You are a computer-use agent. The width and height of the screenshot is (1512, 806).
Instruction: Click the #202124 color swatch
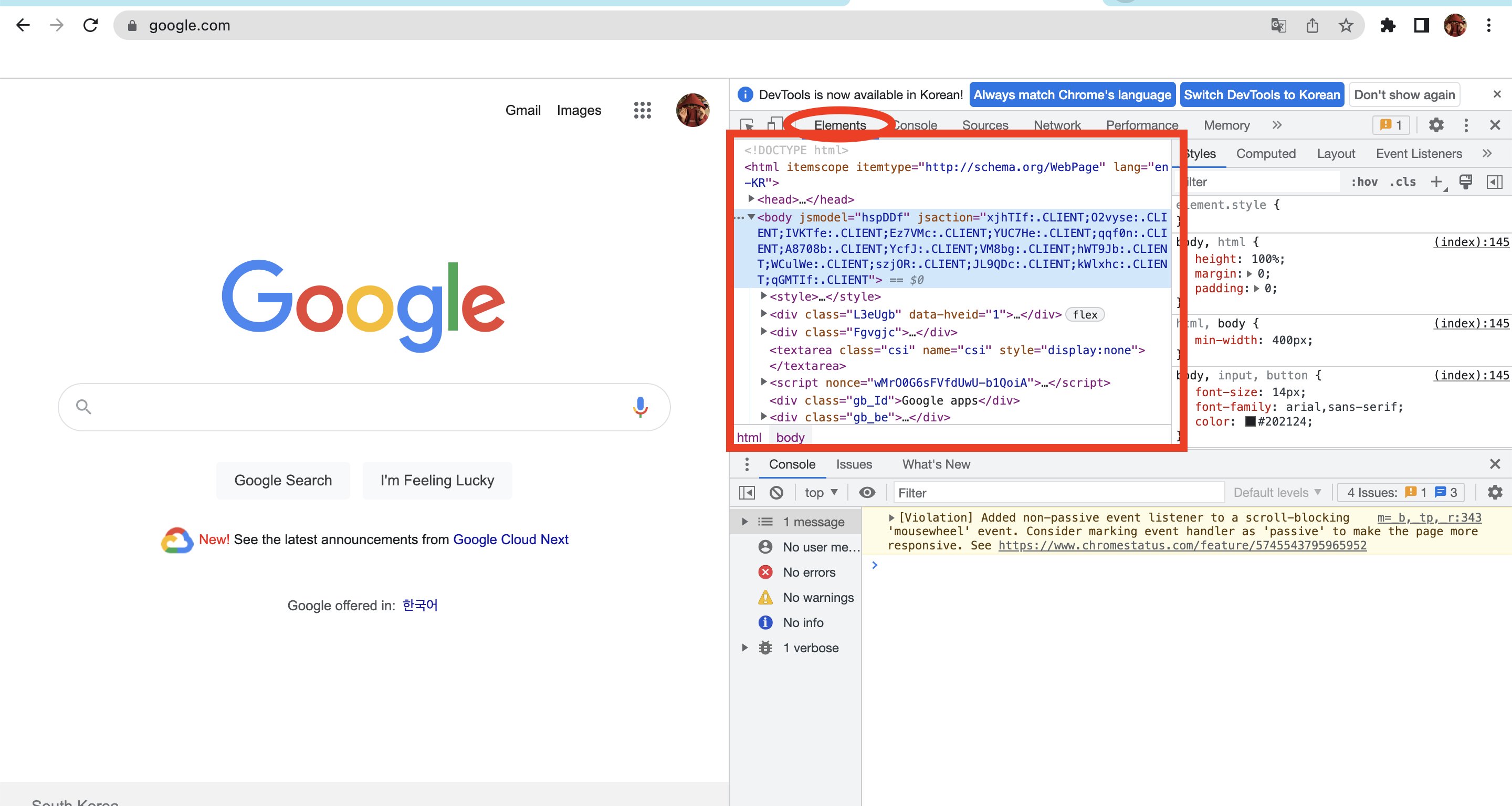pyautogui.click(x=1250, y=421)
